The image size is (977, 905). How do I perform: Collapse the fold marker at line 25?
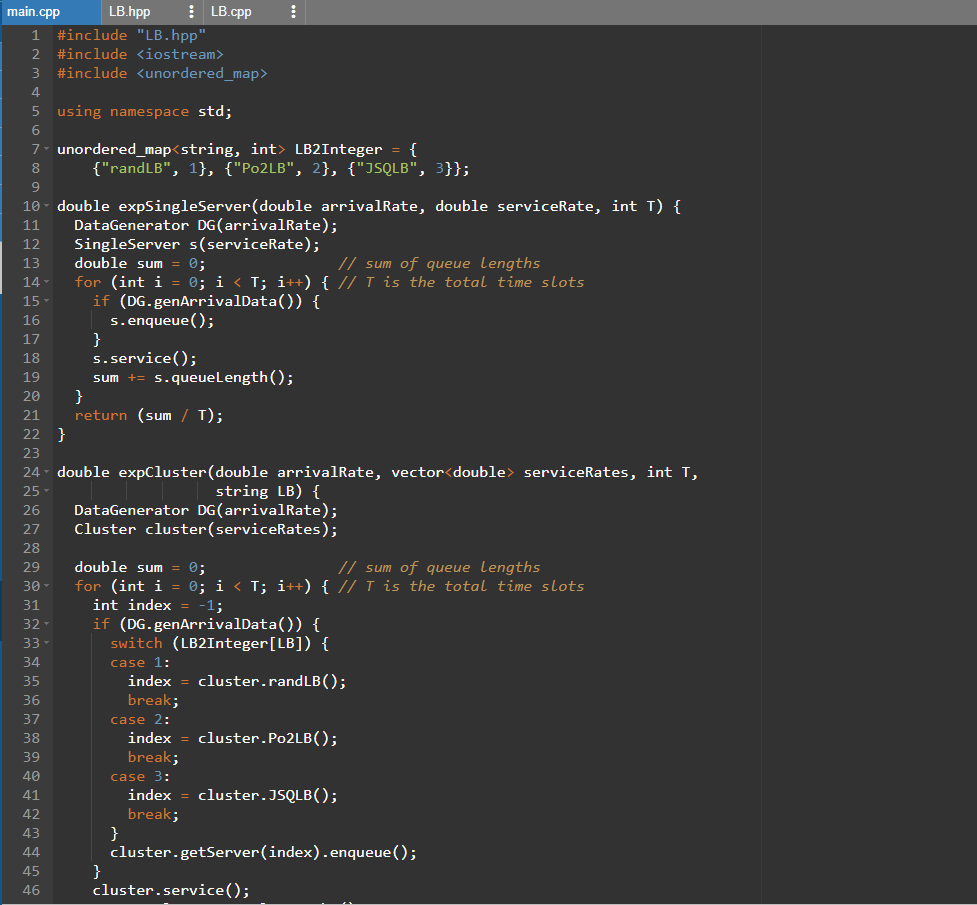coord(47,490)
